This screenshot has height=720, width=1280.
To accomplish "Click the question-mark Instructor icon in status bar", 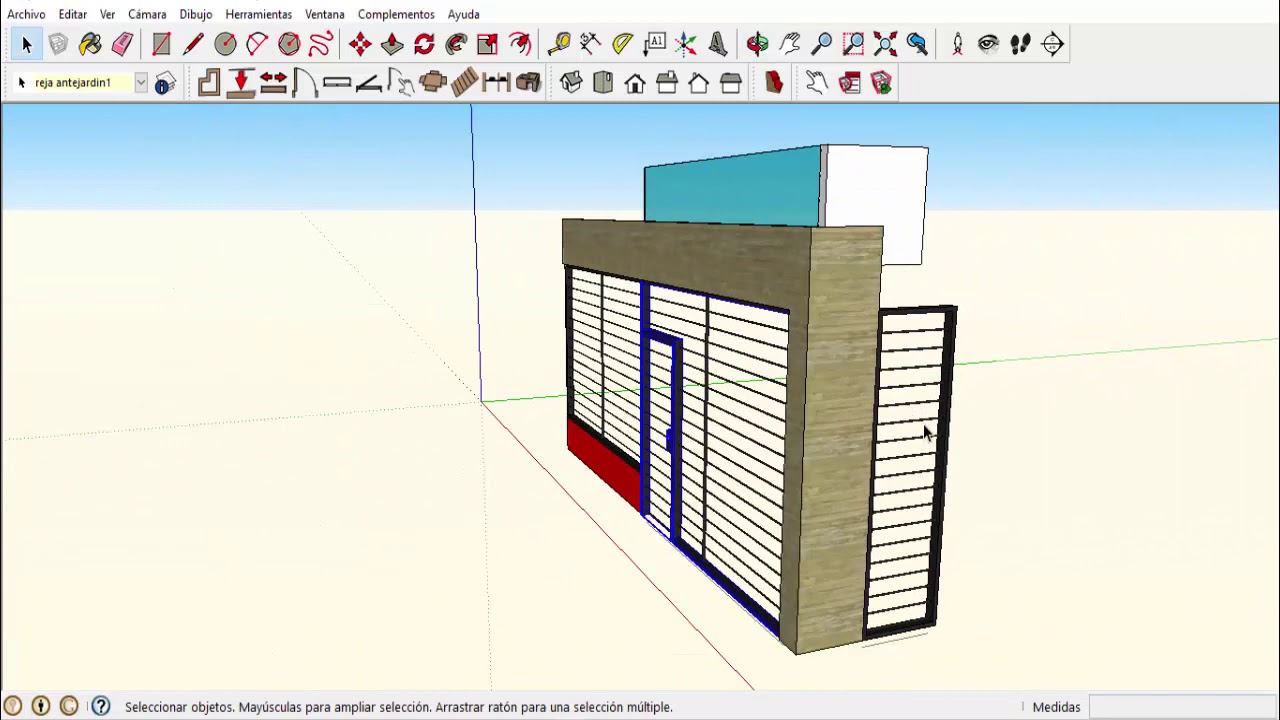I will coord(101,707).
